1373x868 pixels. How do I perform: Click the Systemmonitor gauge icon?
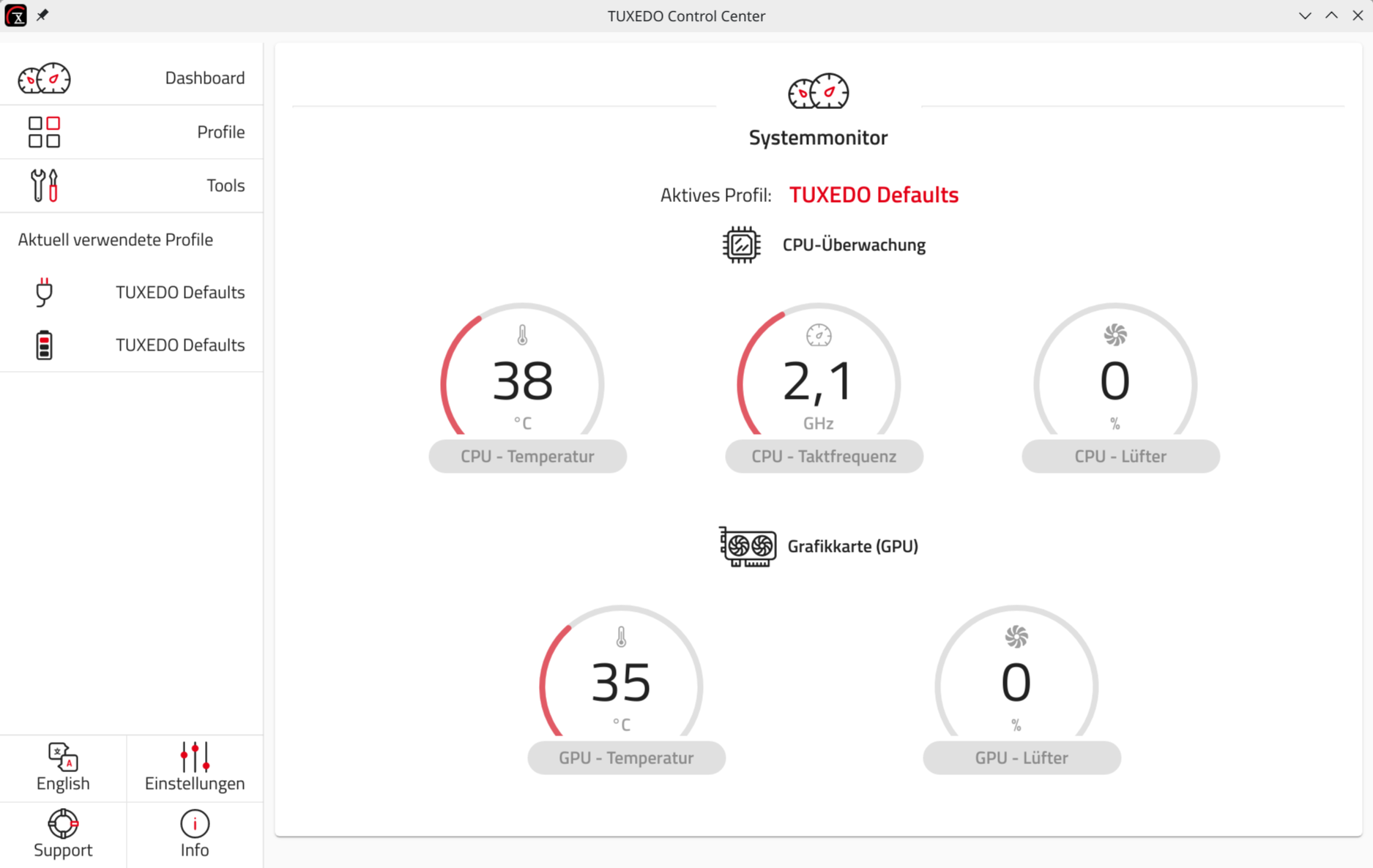818,91
